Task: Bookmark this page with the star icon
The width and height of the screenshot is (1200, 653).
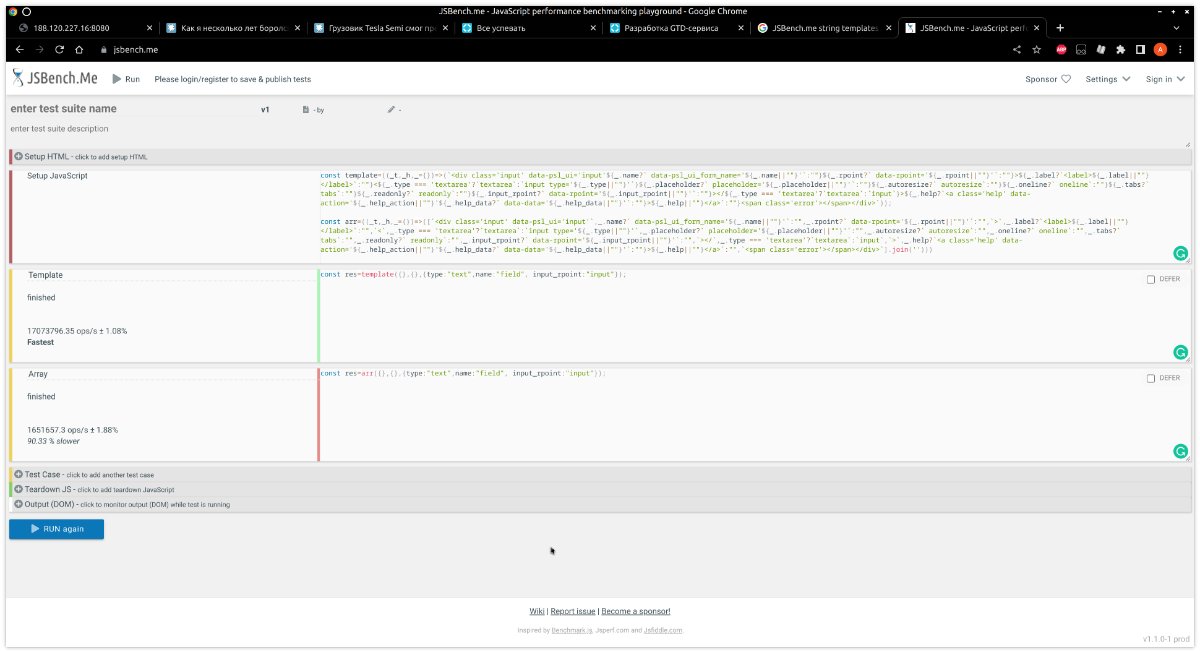Action: (1037, 49)
